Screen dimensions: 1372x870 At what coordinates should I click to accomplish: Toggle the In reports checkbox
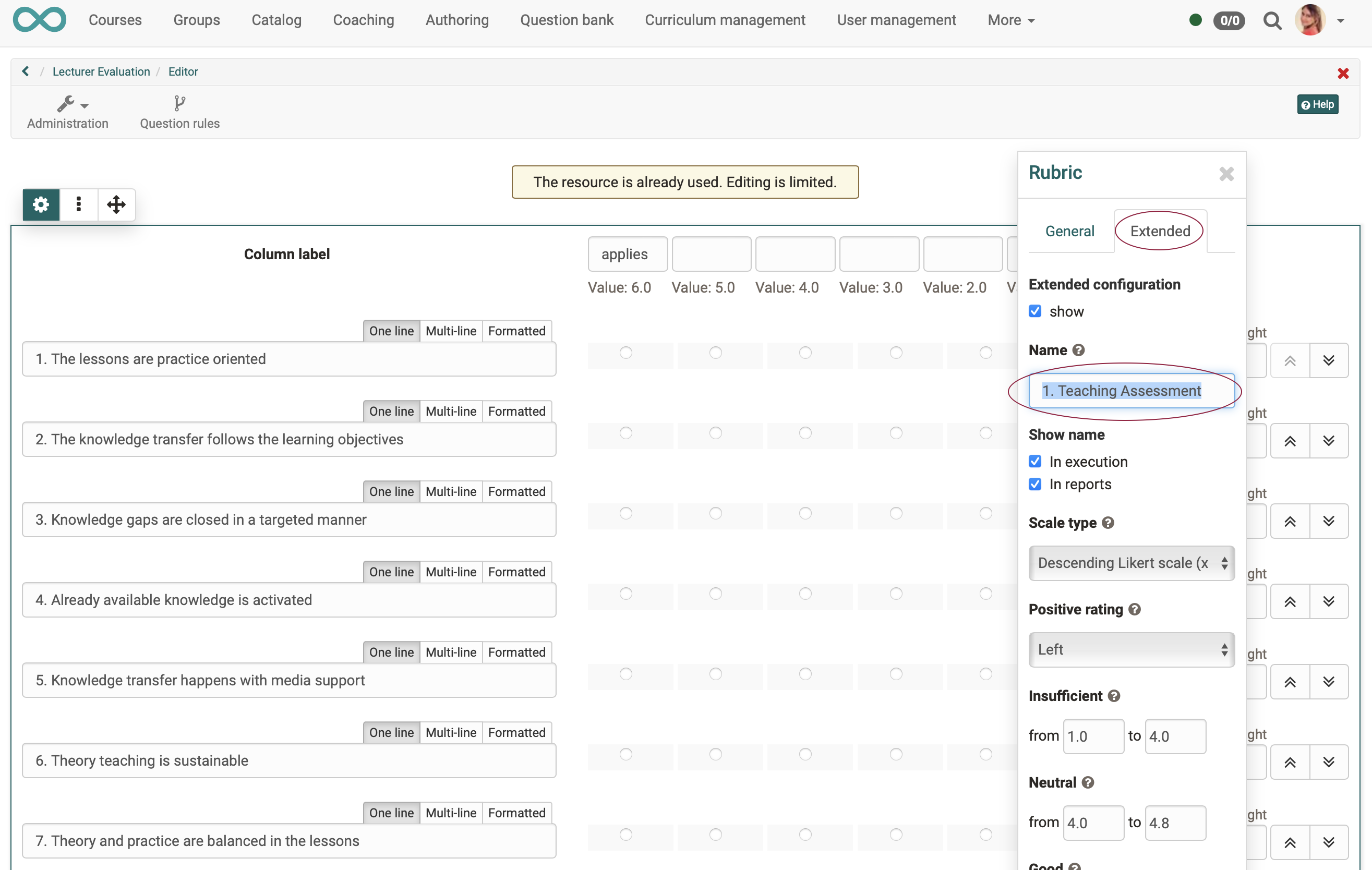coord(1034,484)
